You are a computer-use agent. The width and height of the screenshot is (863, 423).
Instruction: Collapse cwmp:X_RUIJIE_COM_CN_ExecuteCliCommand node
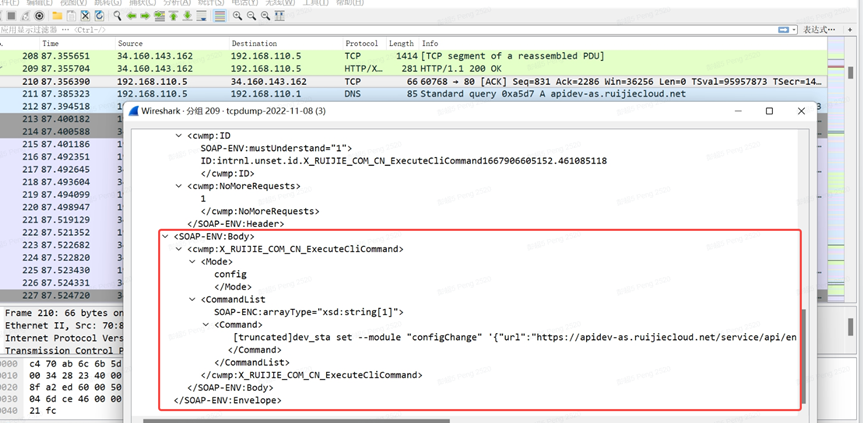[x=178, y=249]
